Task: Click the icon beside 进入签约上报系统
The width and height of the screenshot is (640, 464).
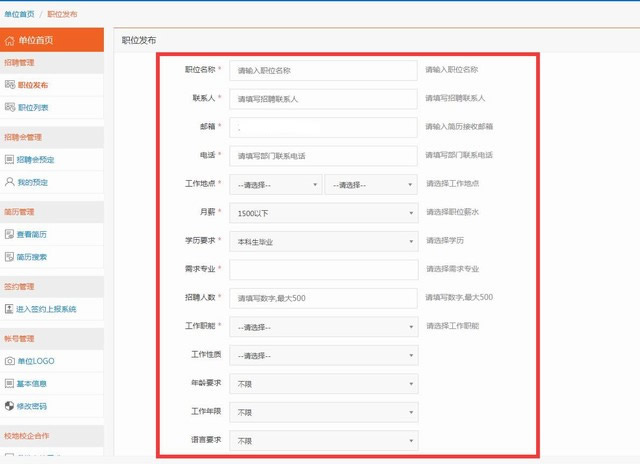Action: coord(10,309)
